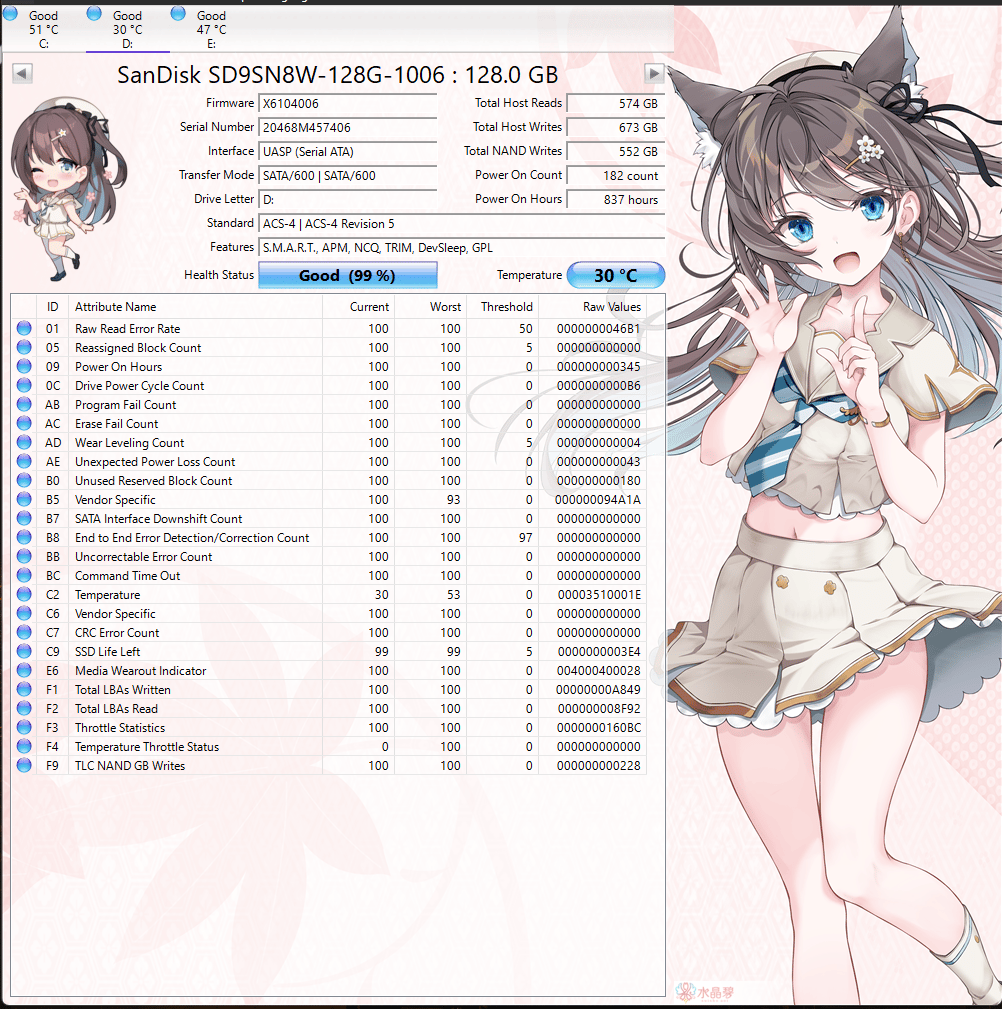Select drive D: tab at 30 °C
This screenshot has height=1009, width=1002.
coord(127,29)
